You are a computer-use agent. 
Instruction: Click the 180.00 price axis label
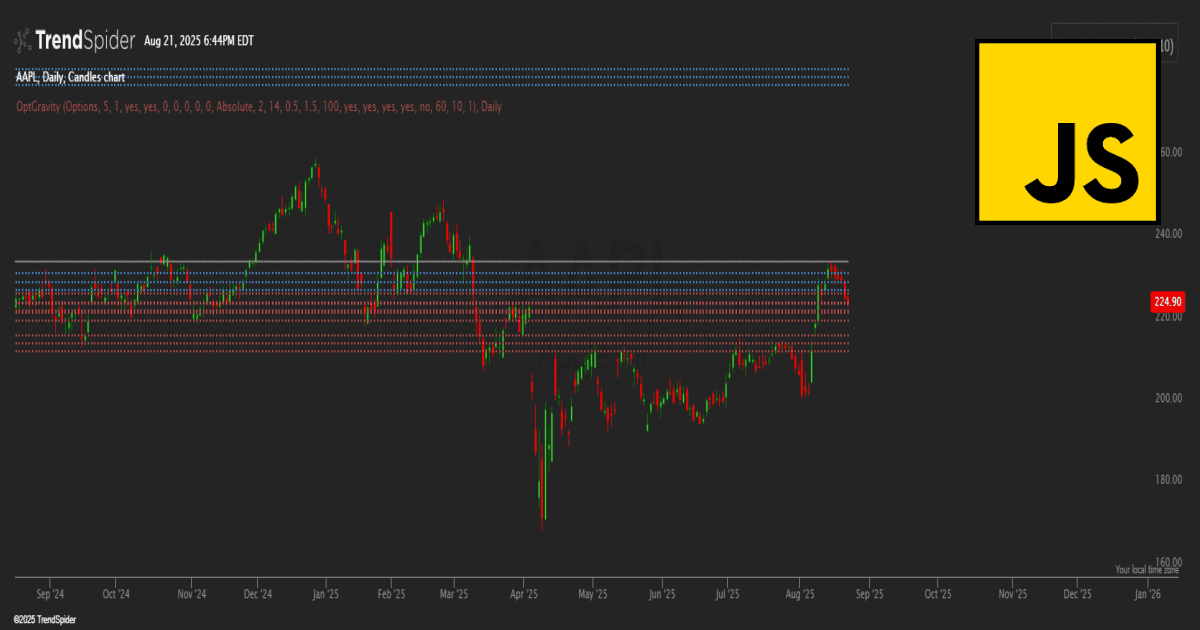point(1169,479)
